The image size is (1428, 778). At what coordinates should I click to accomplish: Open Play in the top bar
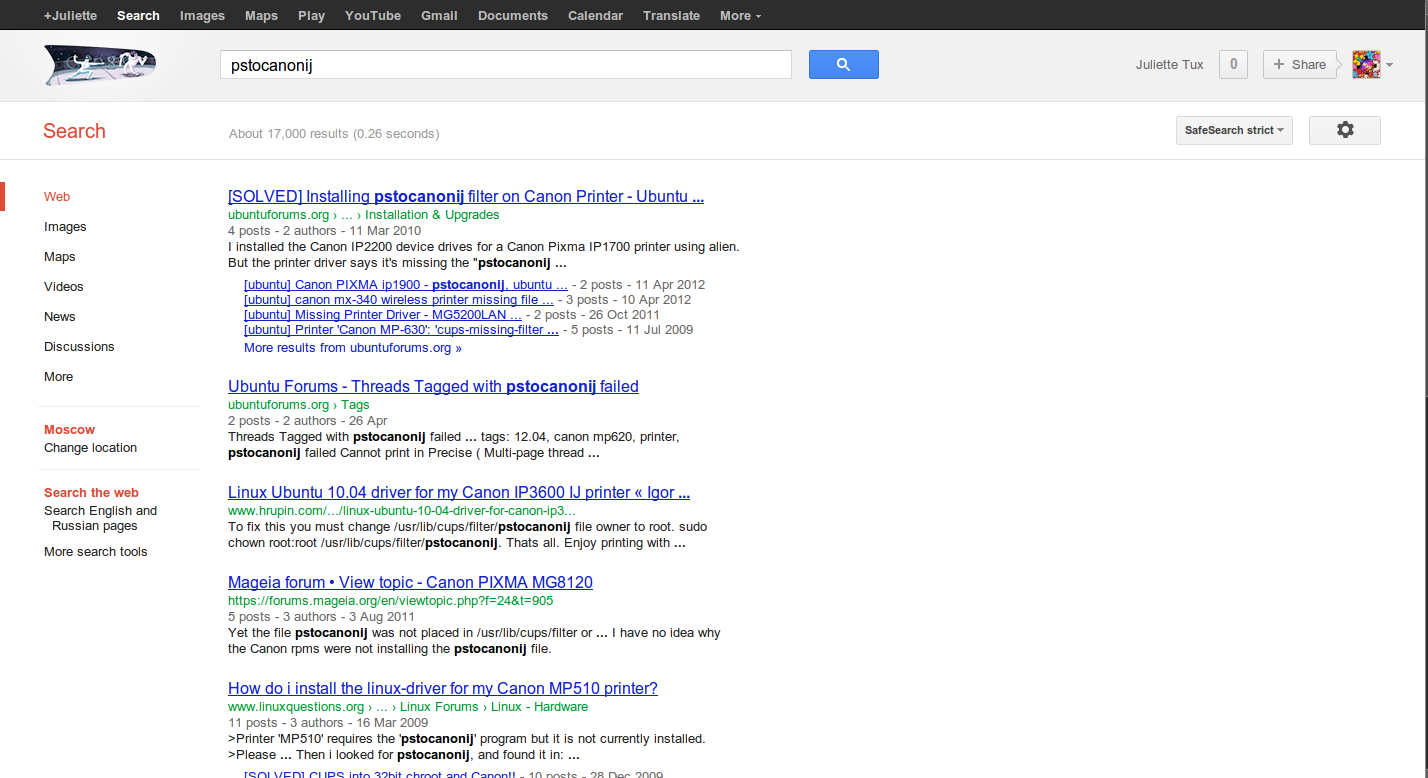pyautogui.click(x=311, y=15)
